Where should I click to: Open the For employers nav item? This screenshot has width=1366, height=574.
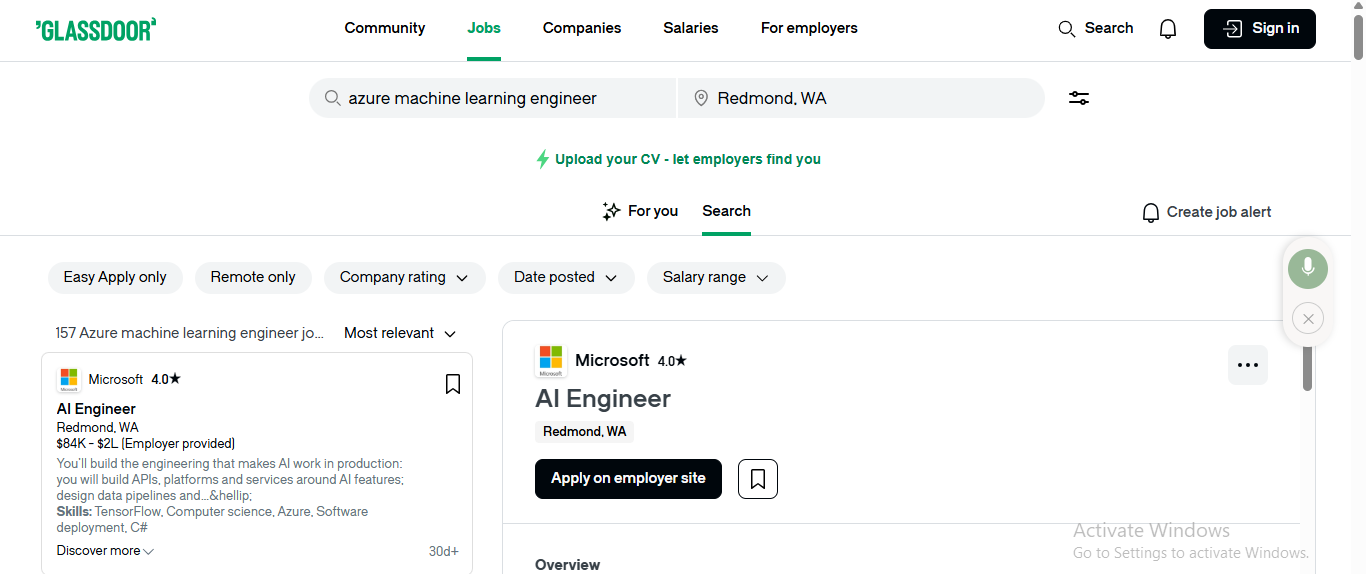(x=809, y=28)
